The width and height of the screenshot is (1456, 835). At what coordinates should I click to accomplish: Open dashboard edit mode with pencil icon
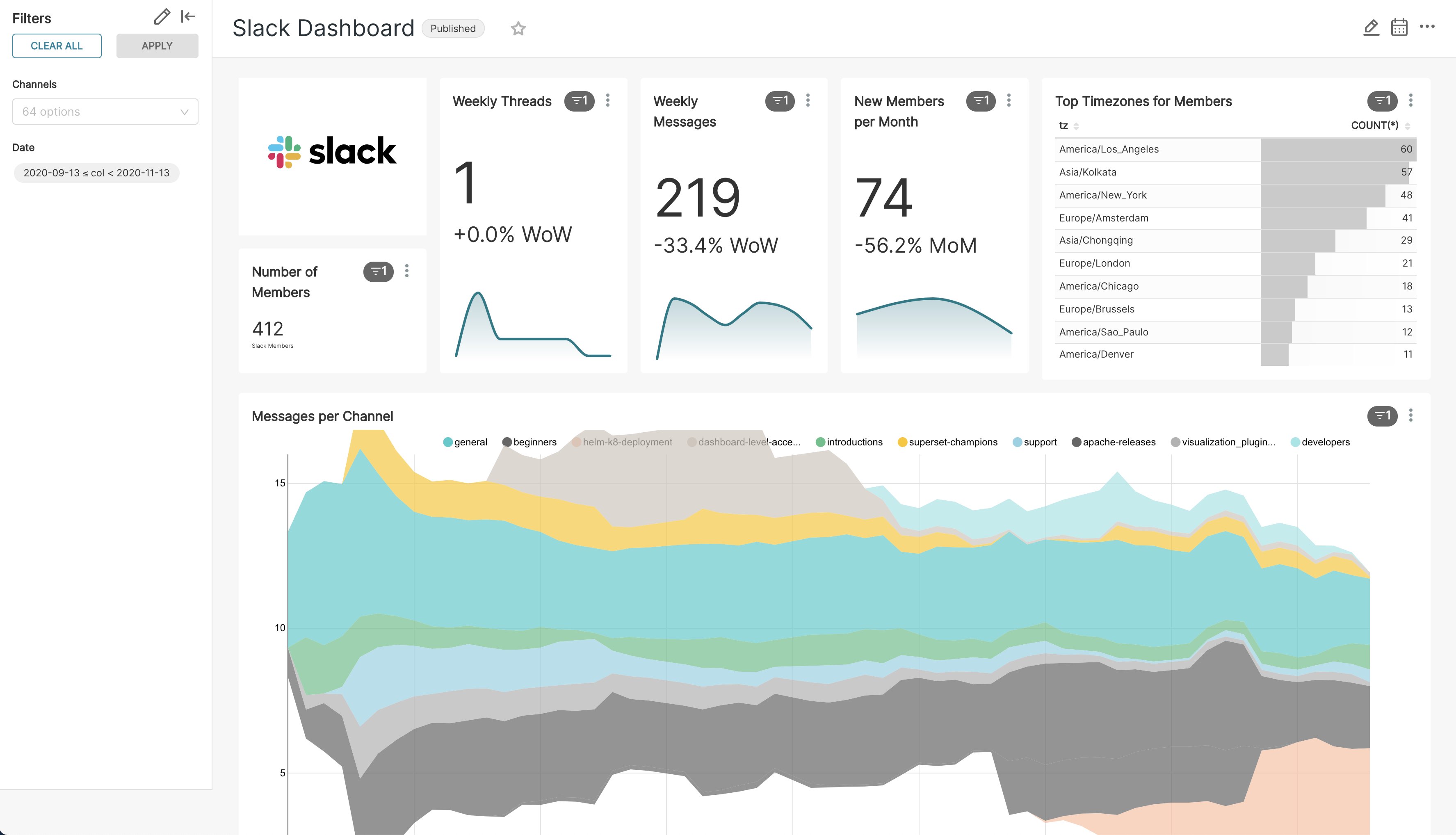(1371, 27)
